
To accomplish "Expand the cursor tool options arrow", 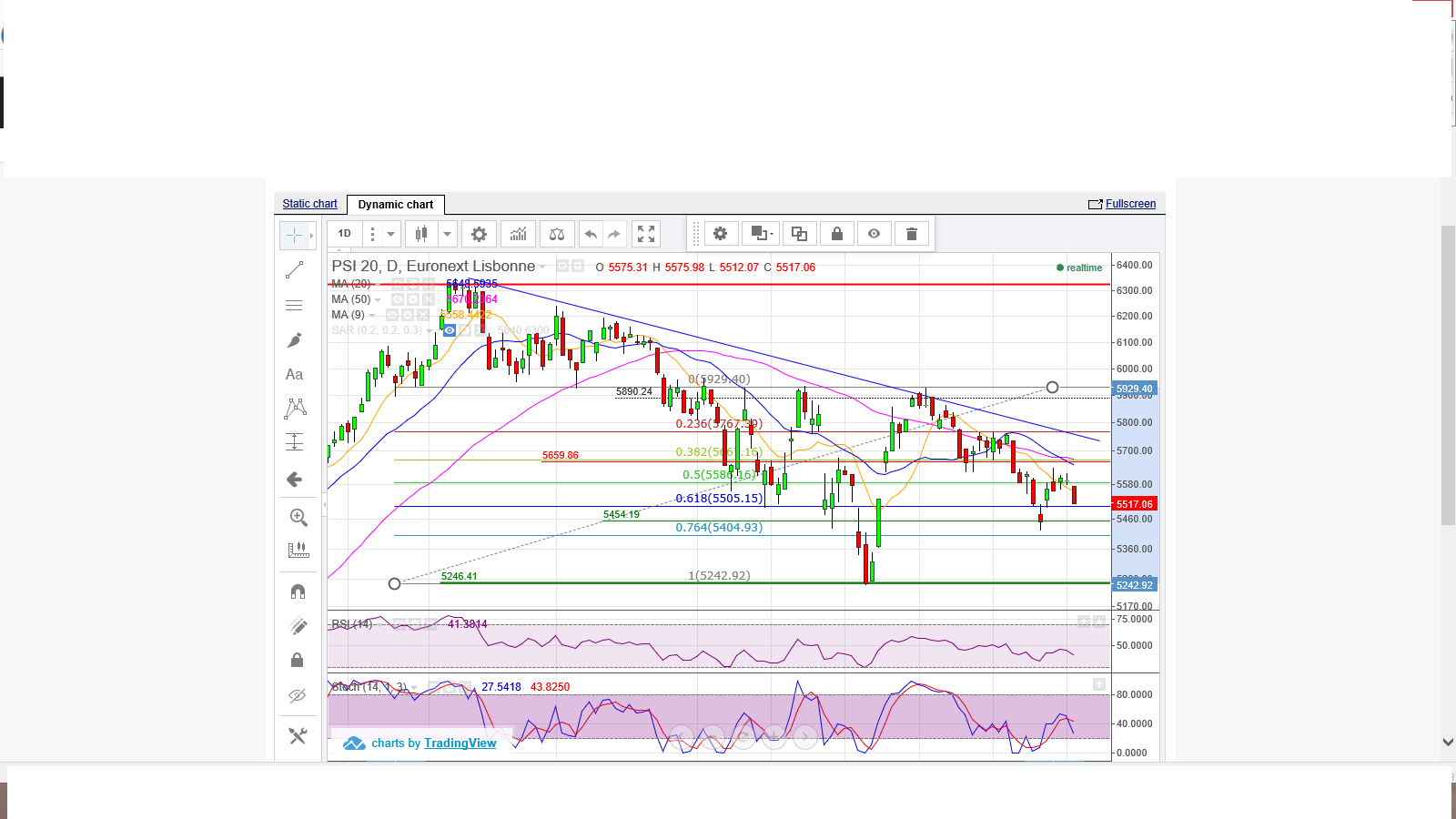I will tap(311, 236).
